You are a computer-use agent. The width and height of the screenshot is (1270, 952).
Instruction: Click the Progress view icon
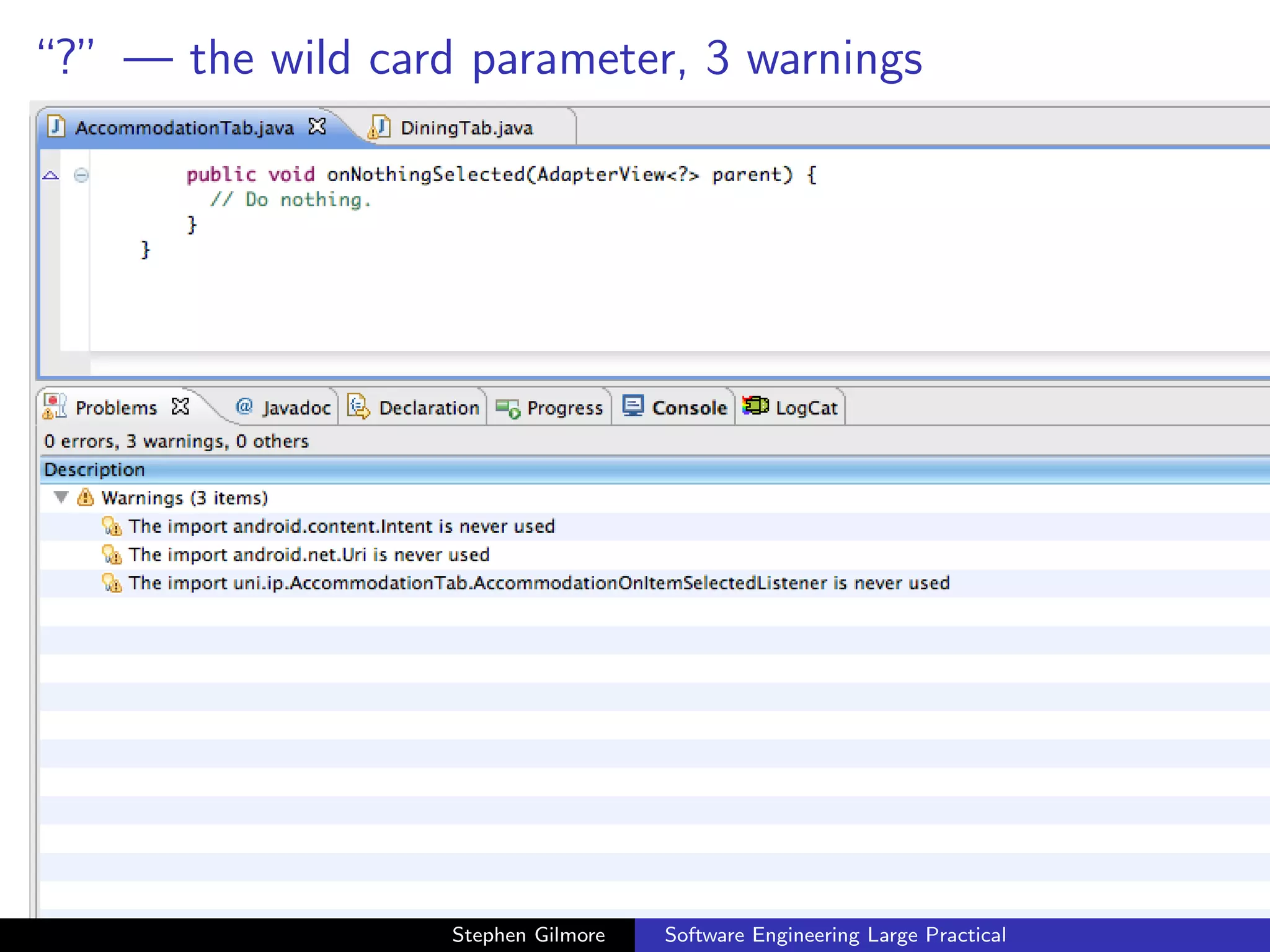coord(508,408)
